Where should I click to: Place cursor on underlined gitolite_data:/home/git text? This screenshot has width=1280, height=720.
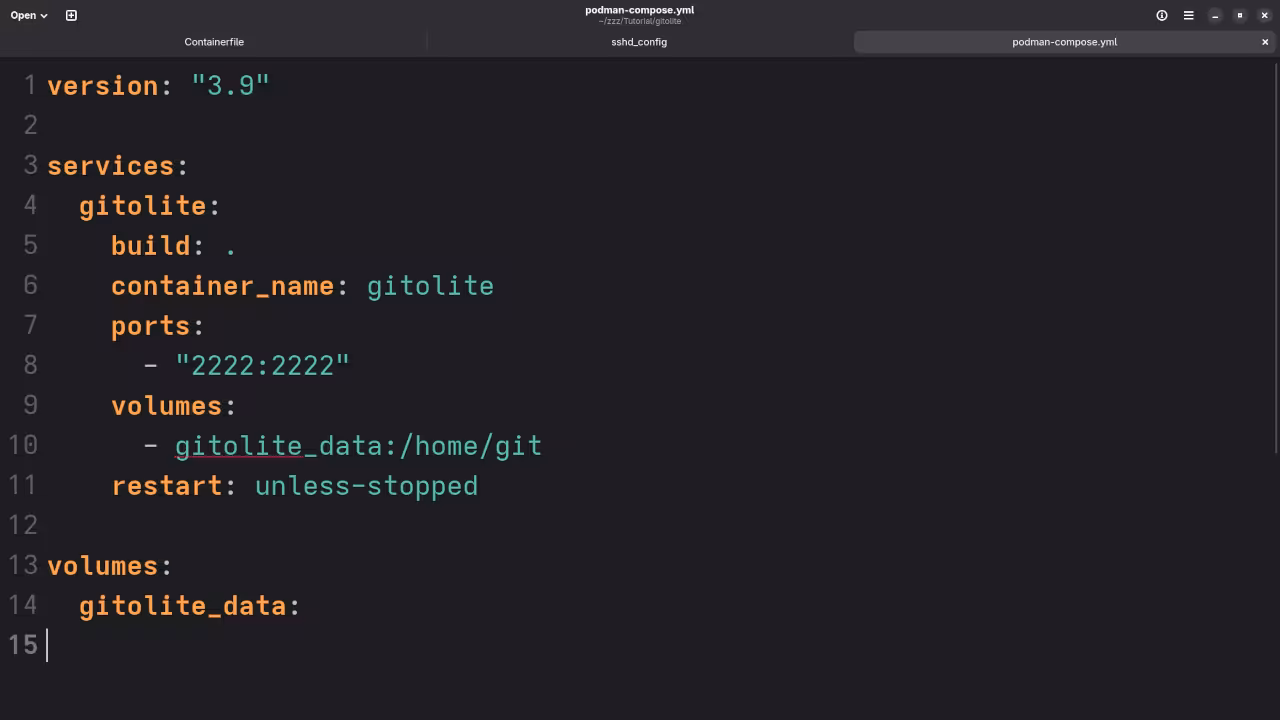coord(358,446)
